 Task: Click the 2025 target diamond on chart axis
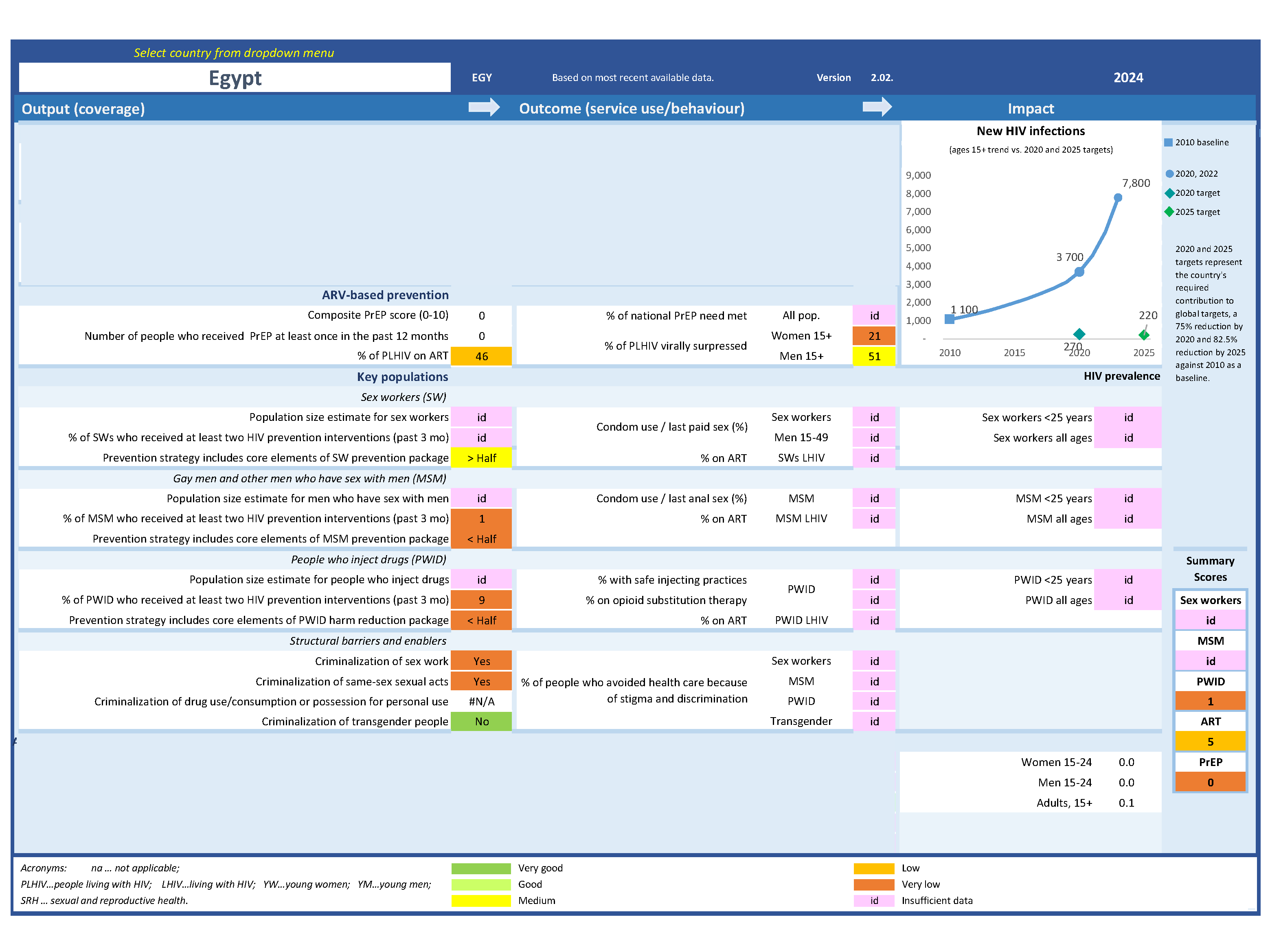[x=1144, y=335]
